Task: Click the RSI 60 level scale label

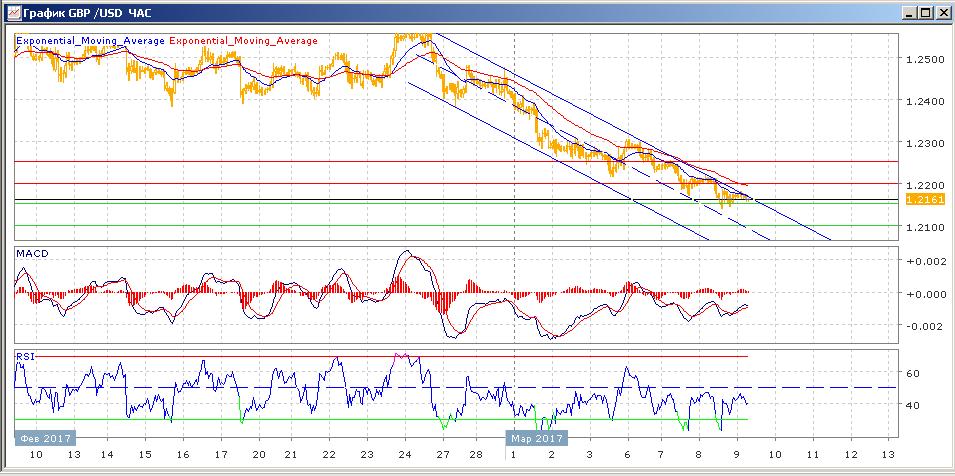Action: click(913, 373)
